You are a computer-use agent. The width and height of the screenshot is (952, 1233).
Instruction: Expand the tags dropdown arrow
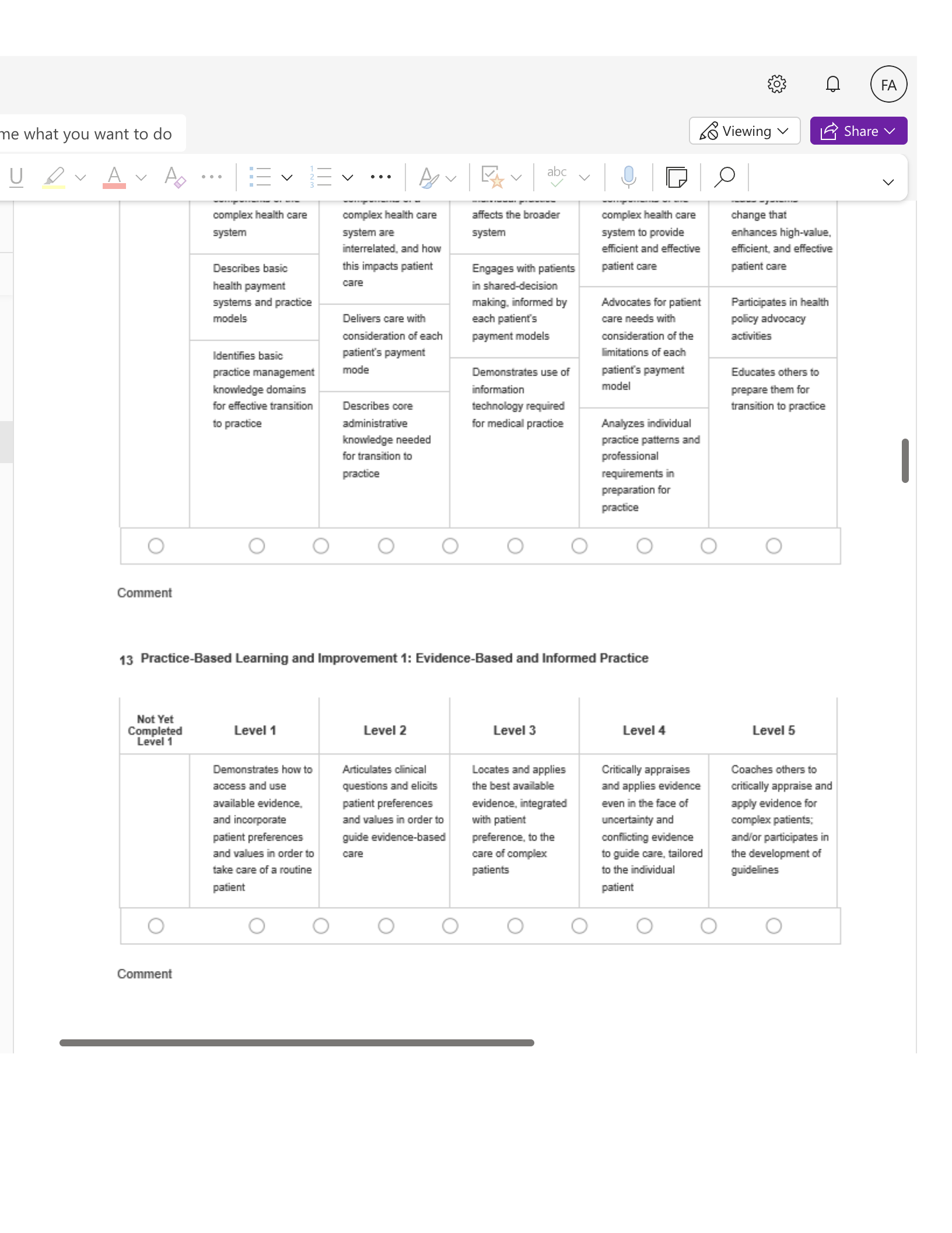[516, 177]
